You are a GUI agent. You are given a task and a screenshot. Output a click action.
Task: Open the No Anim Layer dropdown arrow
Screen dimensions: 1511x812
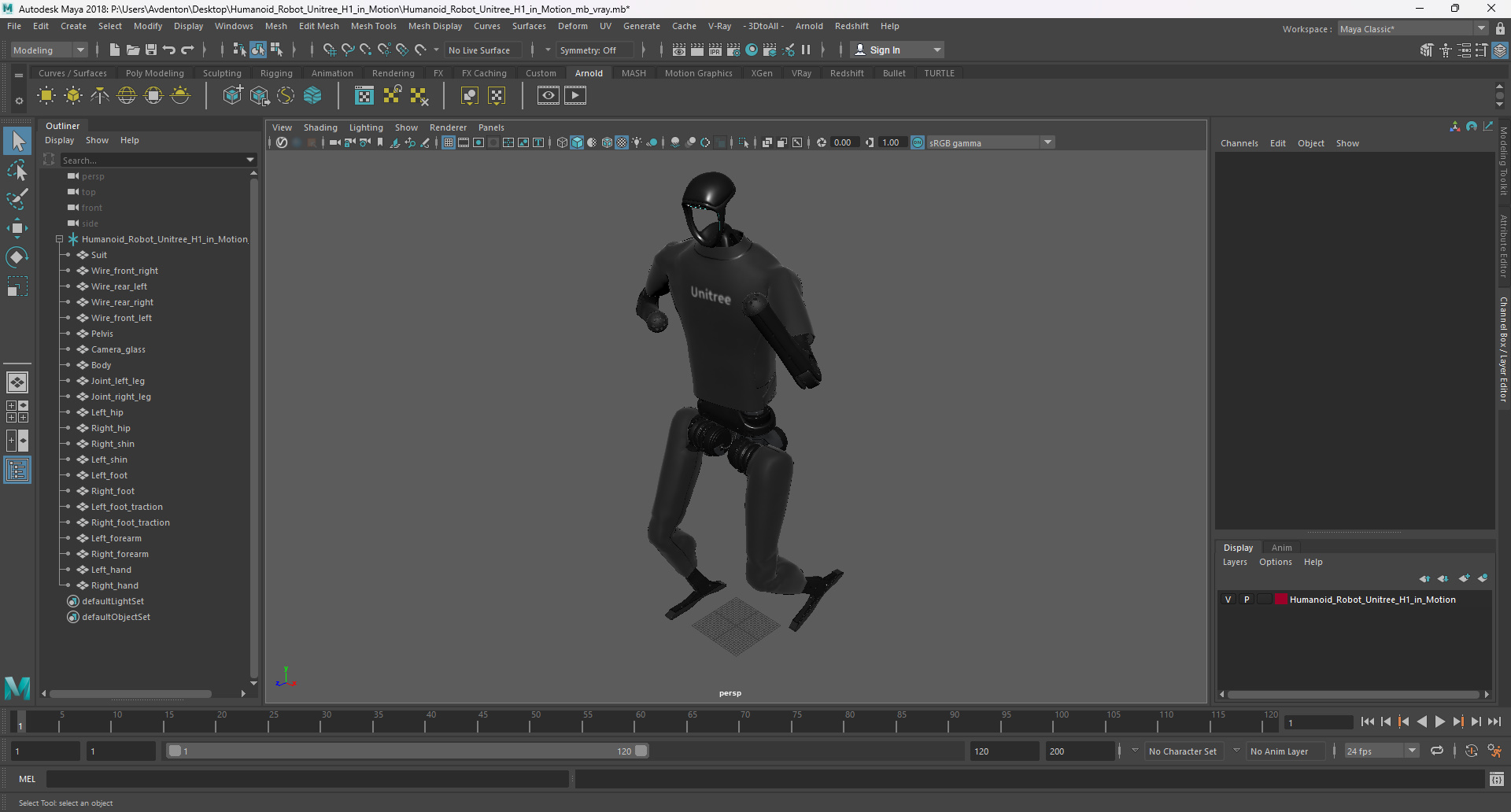(x=1236, y=751)
